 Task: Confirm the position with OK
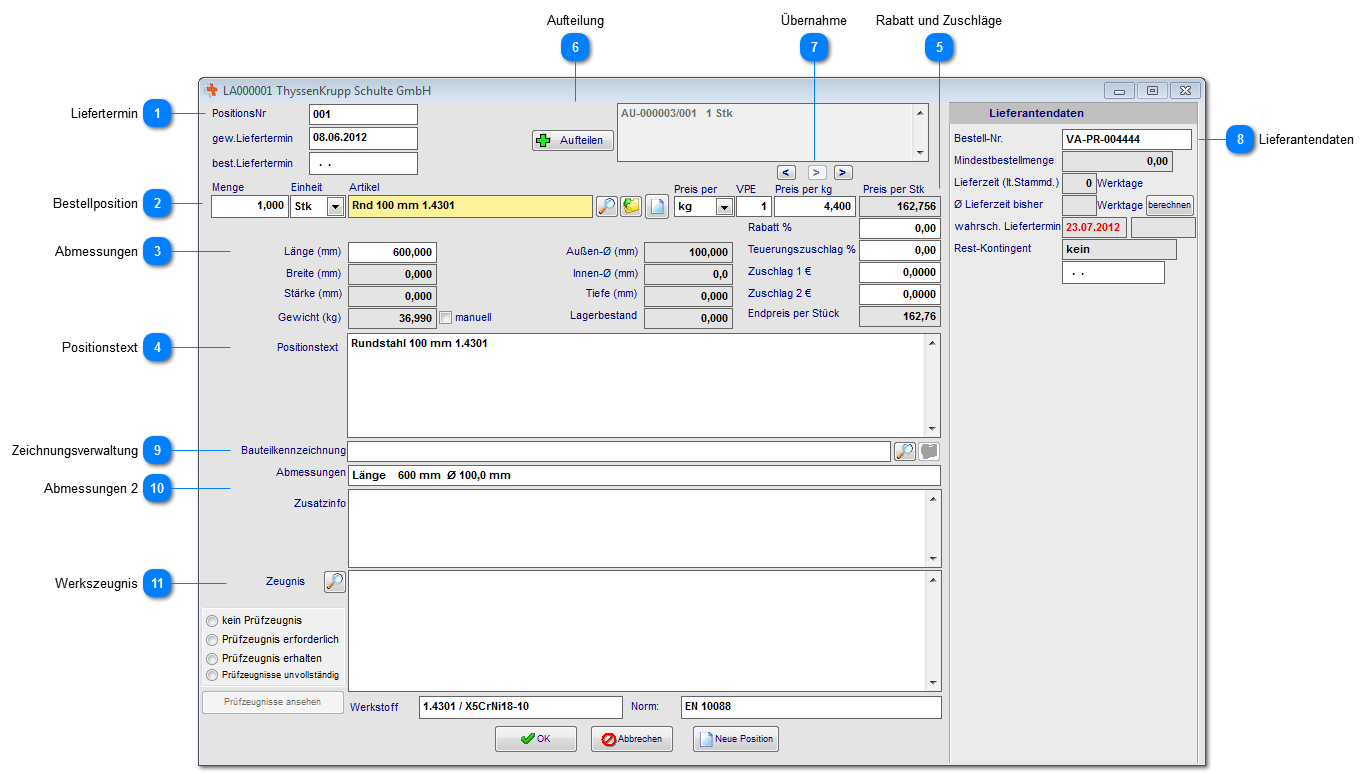point(536,739)
